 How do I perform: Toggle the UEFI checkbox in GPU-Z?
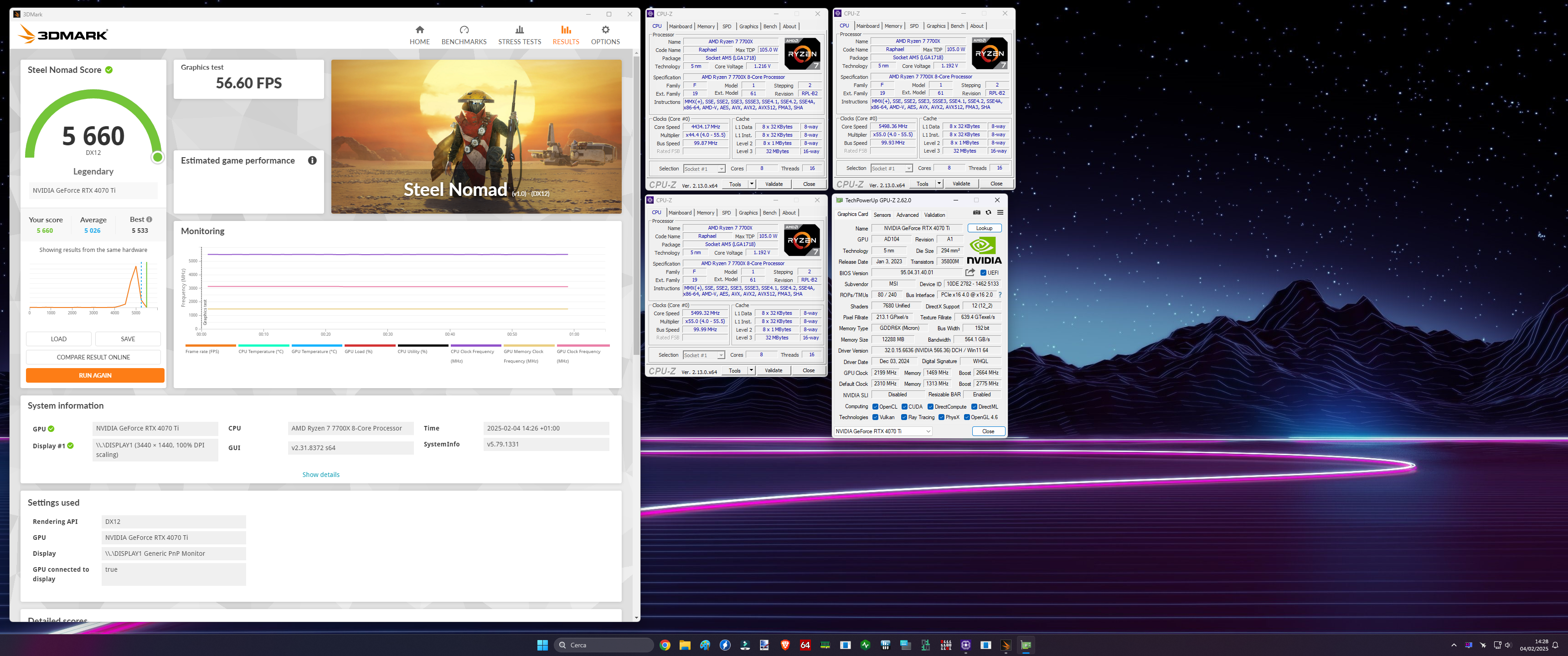[x=983, y=272]
